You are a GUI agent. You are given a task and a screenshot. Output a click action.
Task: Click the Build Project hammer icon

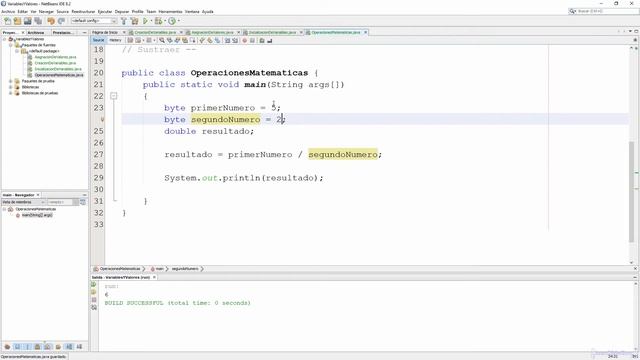click(124, 21)
